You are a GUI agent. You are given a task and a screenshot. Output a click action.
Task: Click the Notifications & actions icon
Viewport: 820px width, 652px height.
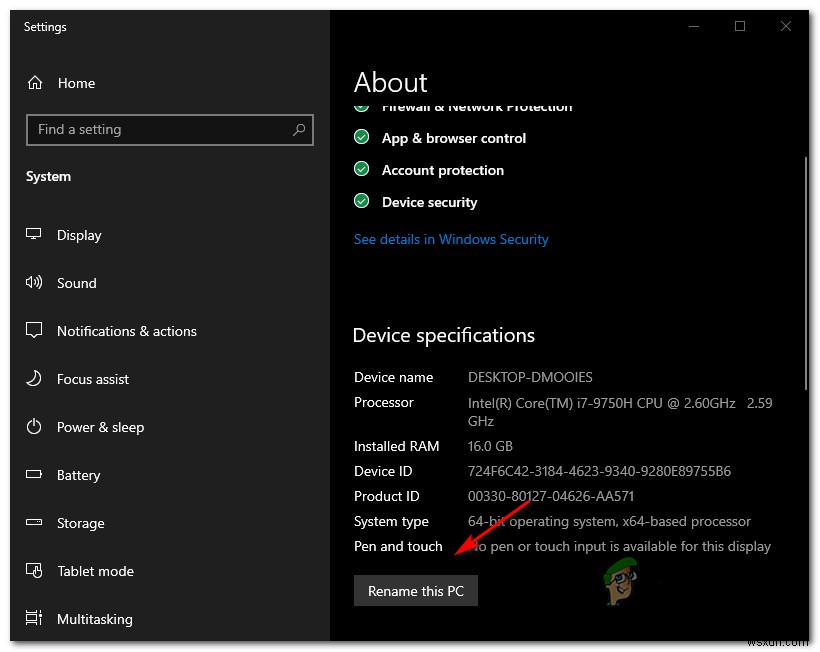coord(35,331)
